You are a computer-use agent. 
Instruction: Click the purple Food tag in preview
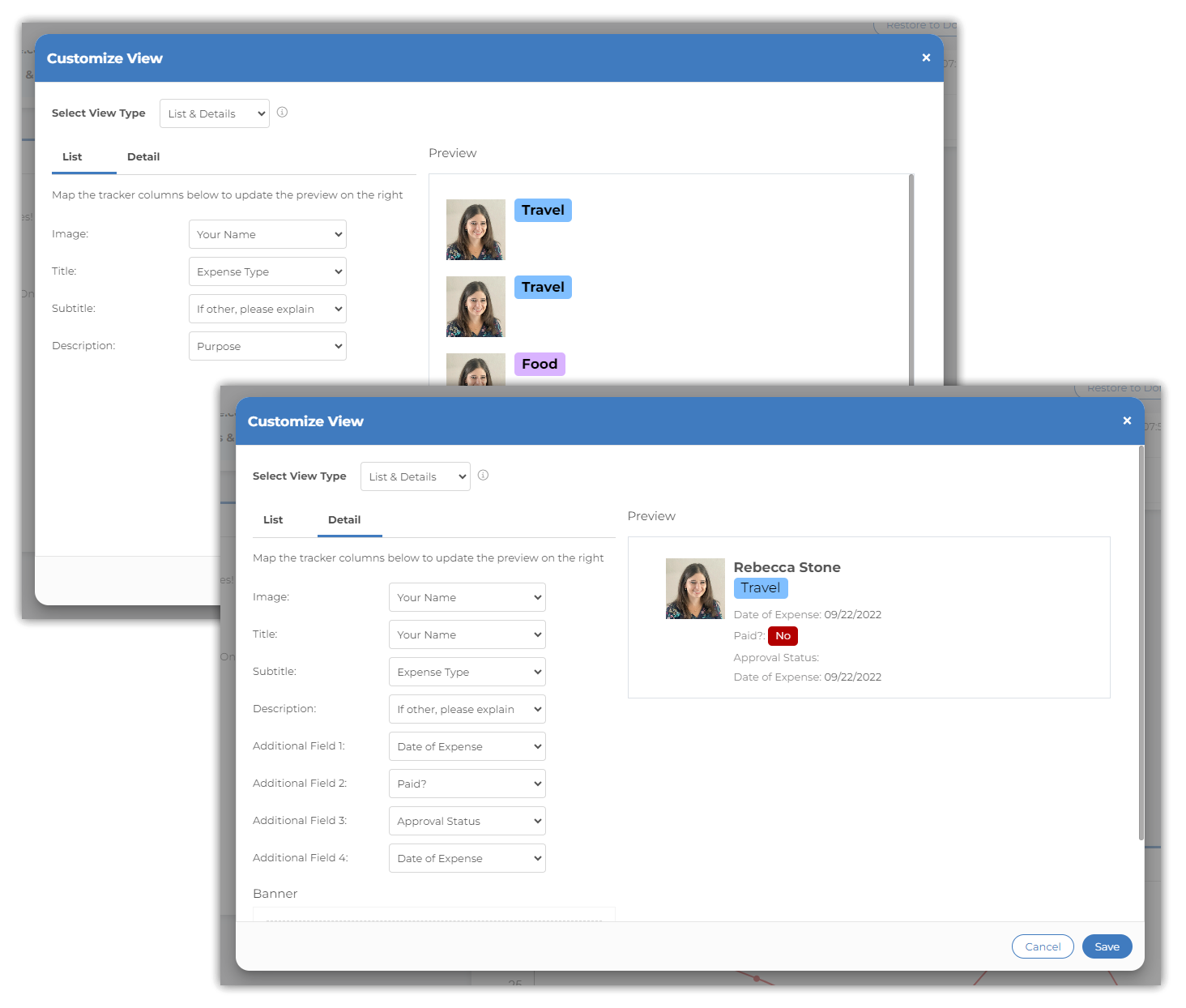(x=540, y=364)
